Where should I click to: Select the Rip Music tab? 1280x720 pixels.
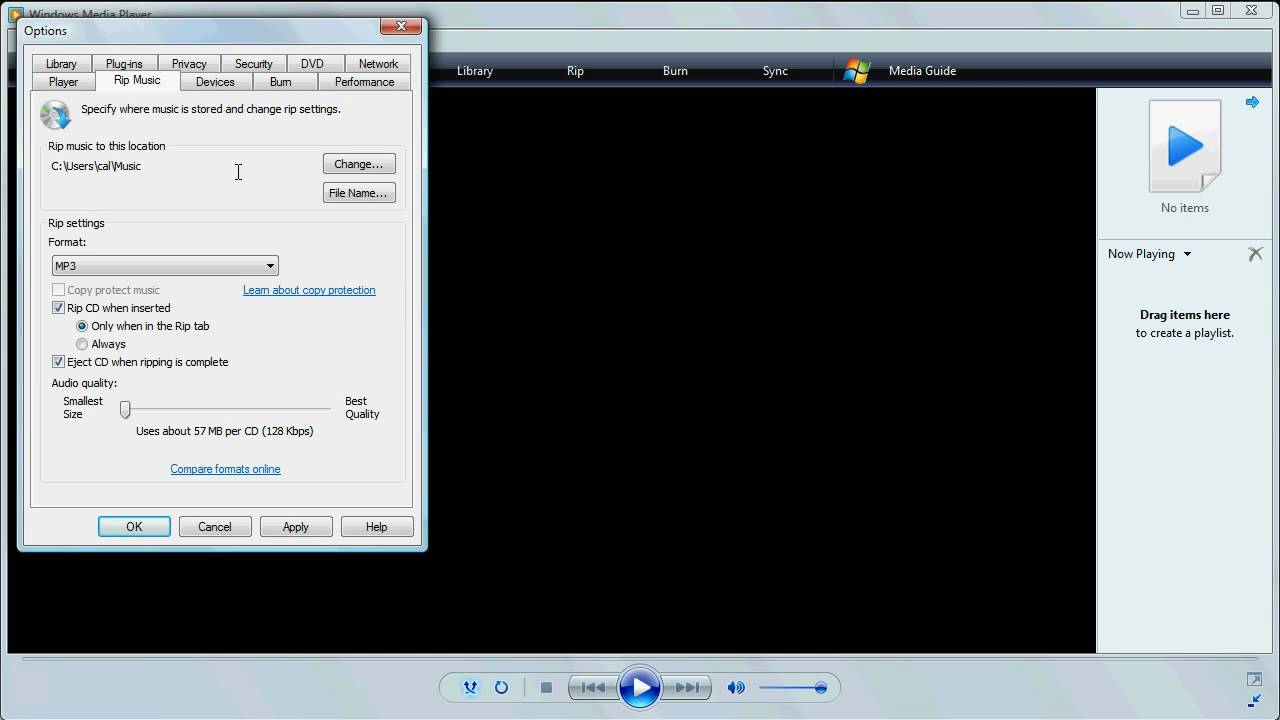coord(137,80)
